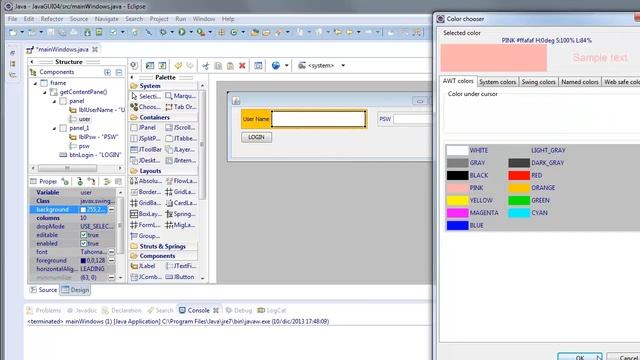Choose FlowLayout from the Palette
Screen dimensions: 640x360
181,181
